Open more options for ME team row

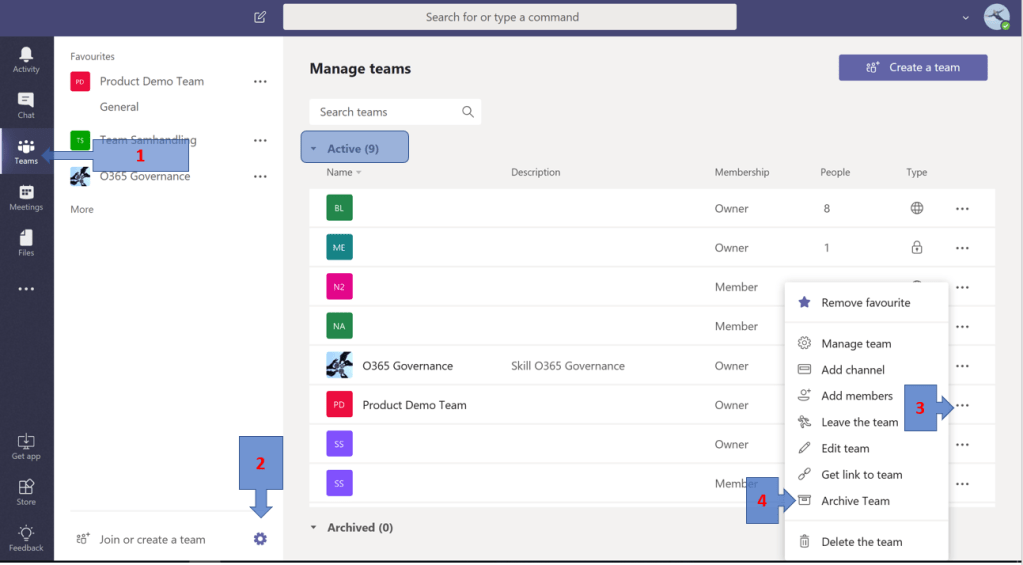click(962, 248)
